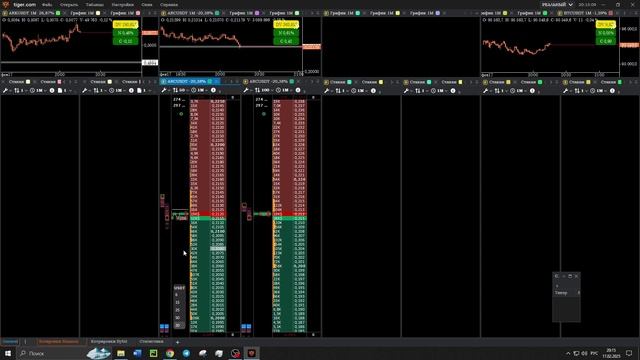Click the info icon in the leftmost order book toolbar
640x360 pixels.
point(52,90)
